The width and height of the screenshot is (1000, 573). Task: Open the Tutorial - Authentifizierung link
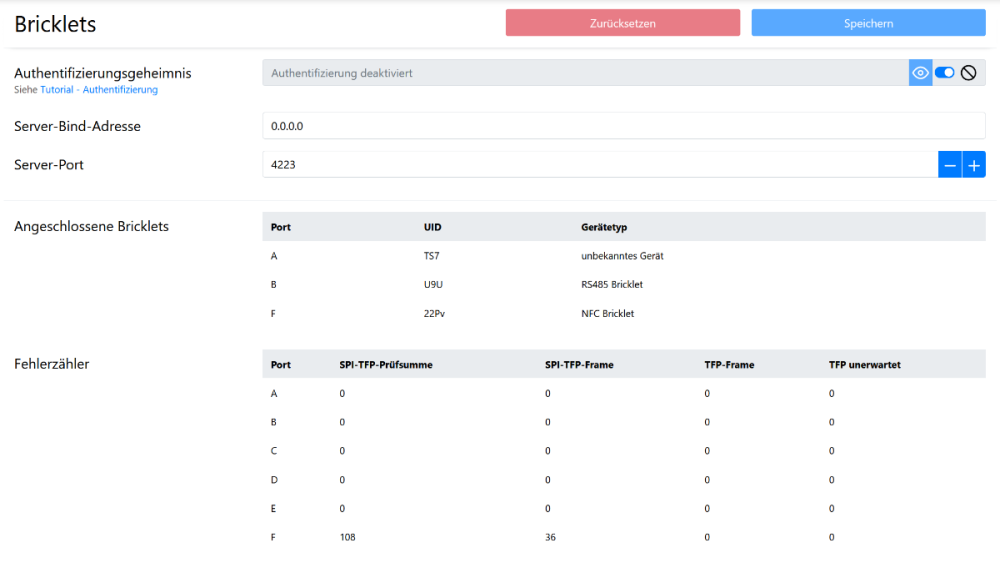(x=99, y=90)
